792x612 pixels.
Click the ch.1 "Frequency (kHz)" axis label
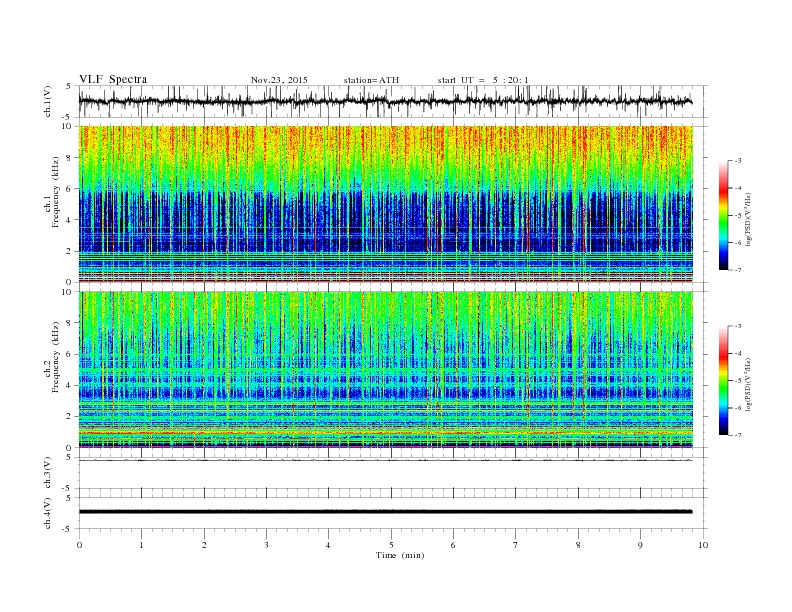(x=56, y=192)
